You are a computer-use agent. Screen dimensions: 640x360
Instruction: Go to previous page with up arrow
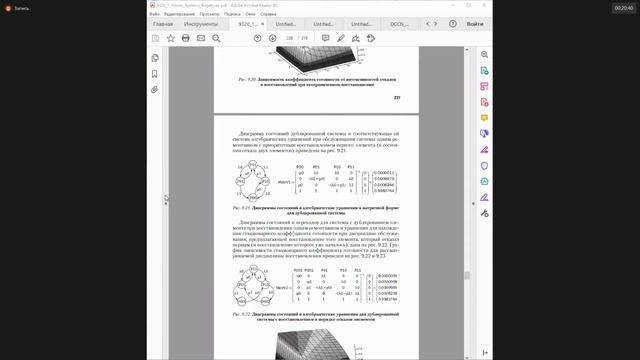pos(258,38)
